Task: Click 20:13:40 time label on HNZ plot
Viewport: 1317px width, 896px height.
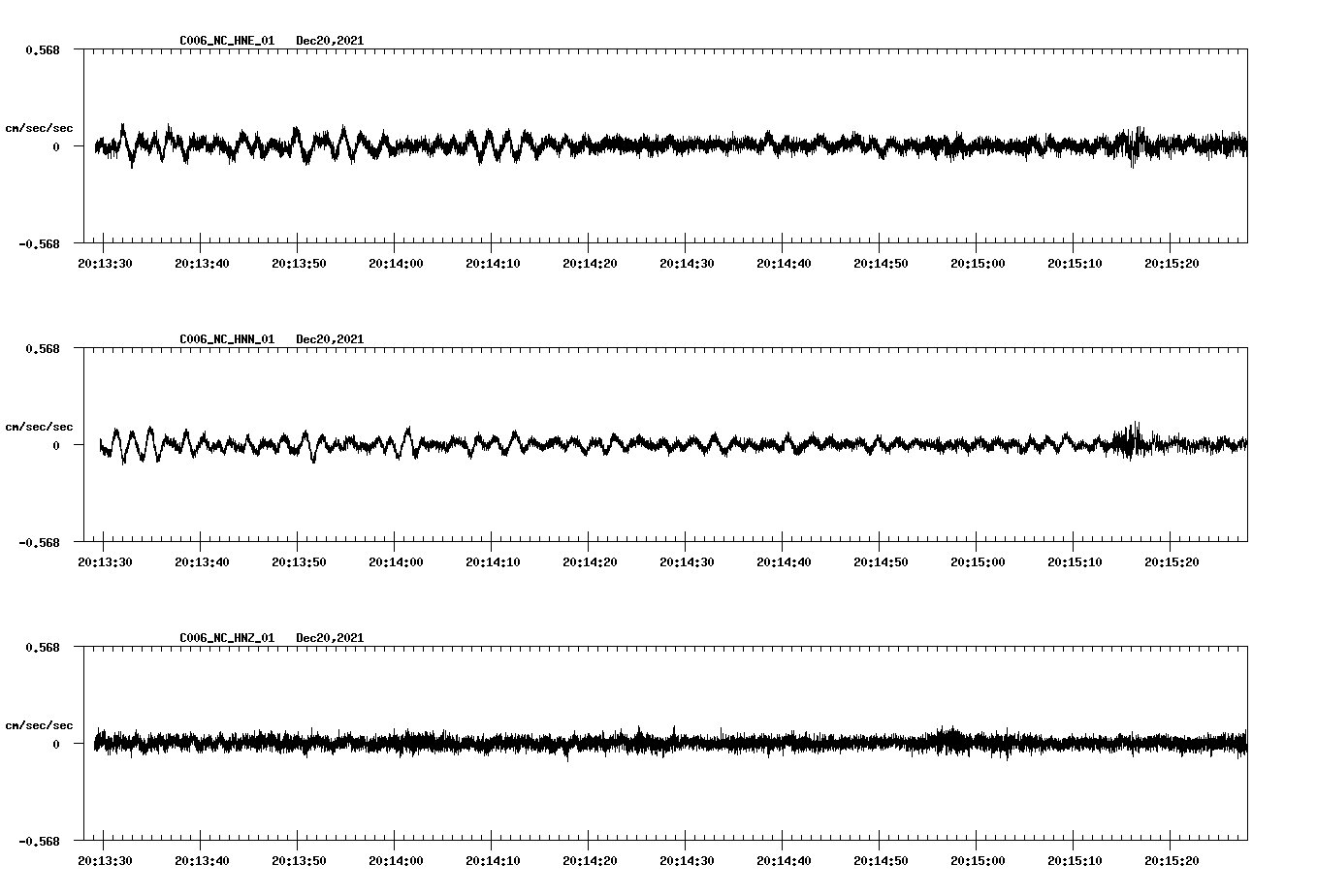Action: (x=202, y=861)
